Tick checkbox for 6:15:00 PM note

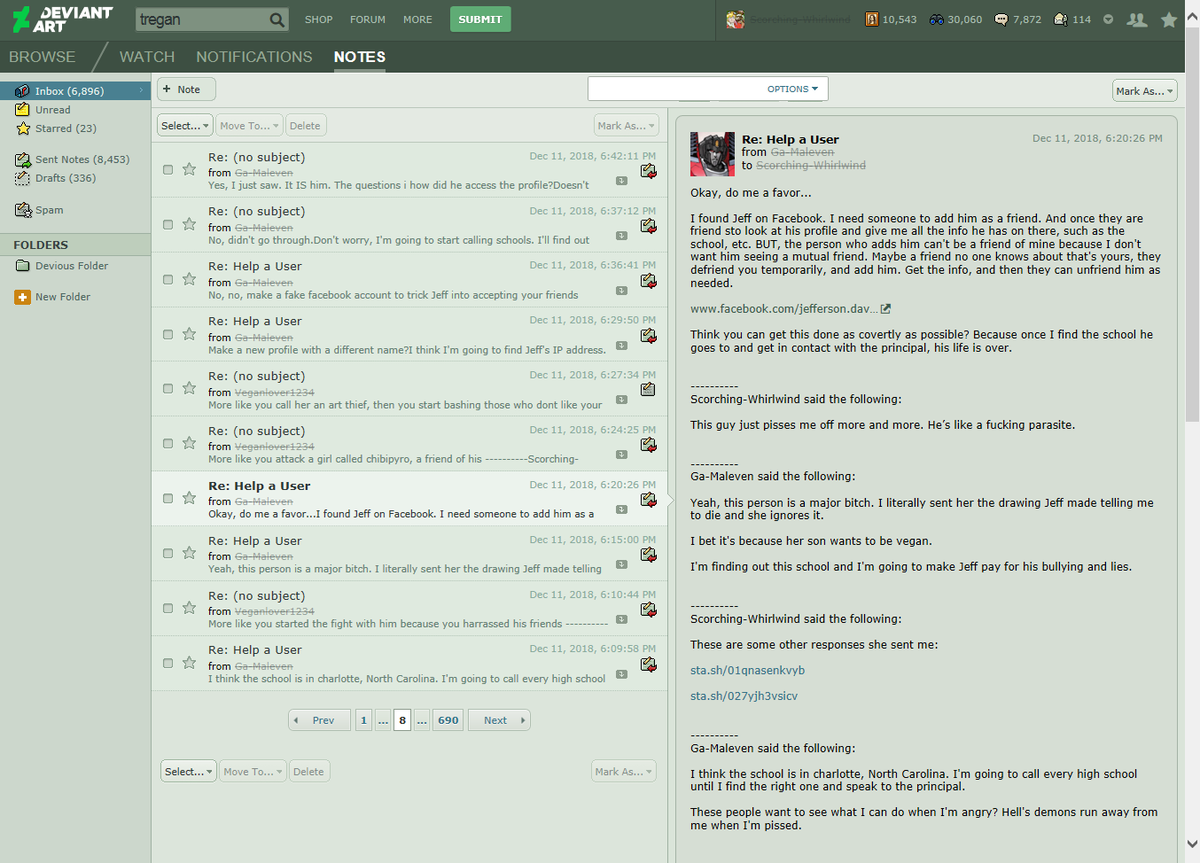(168, 554)
